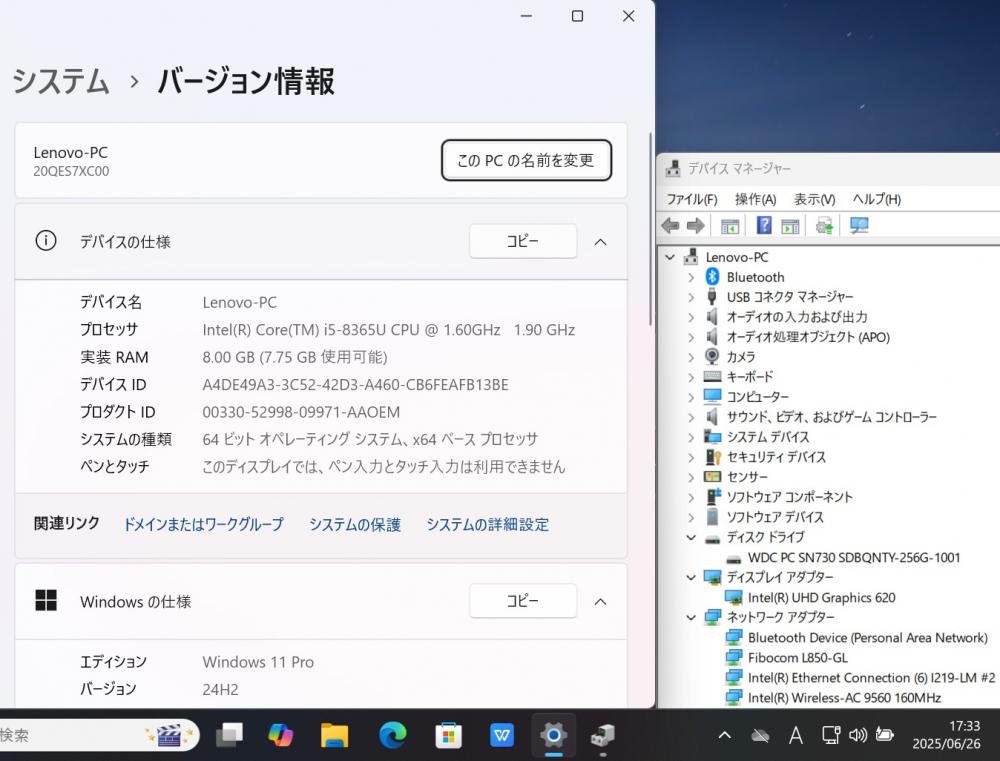
Task: Open the volume control in system tray
Action: pyautogui.click(x=858, y=735)
